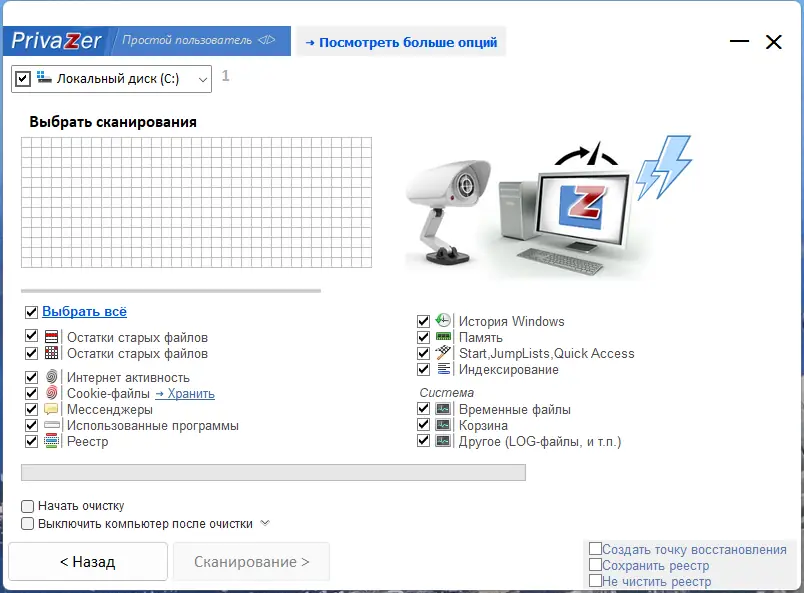This screenshot has width=804, height=593.
Task: Click the Корзина monitor icon
Action: tap(443, 425)
